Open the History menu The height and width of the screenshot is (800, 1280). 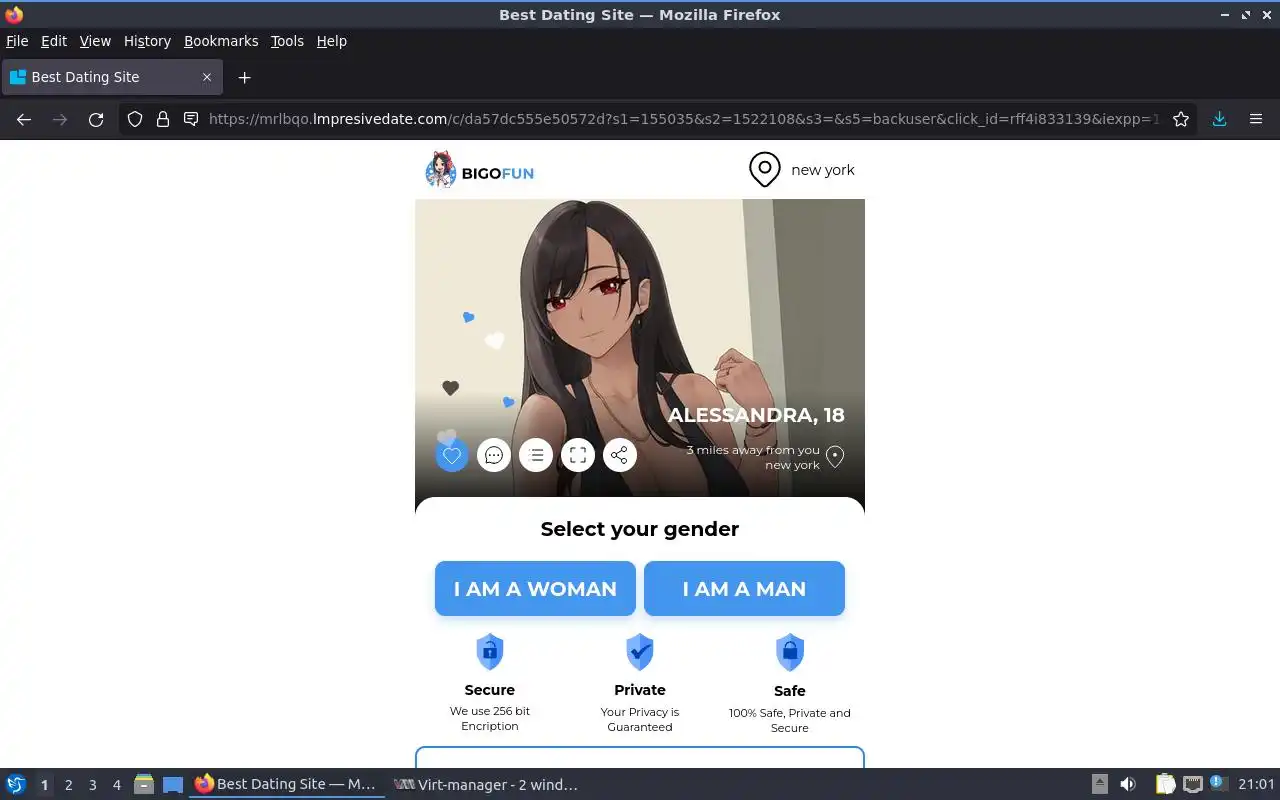(147, 41)
